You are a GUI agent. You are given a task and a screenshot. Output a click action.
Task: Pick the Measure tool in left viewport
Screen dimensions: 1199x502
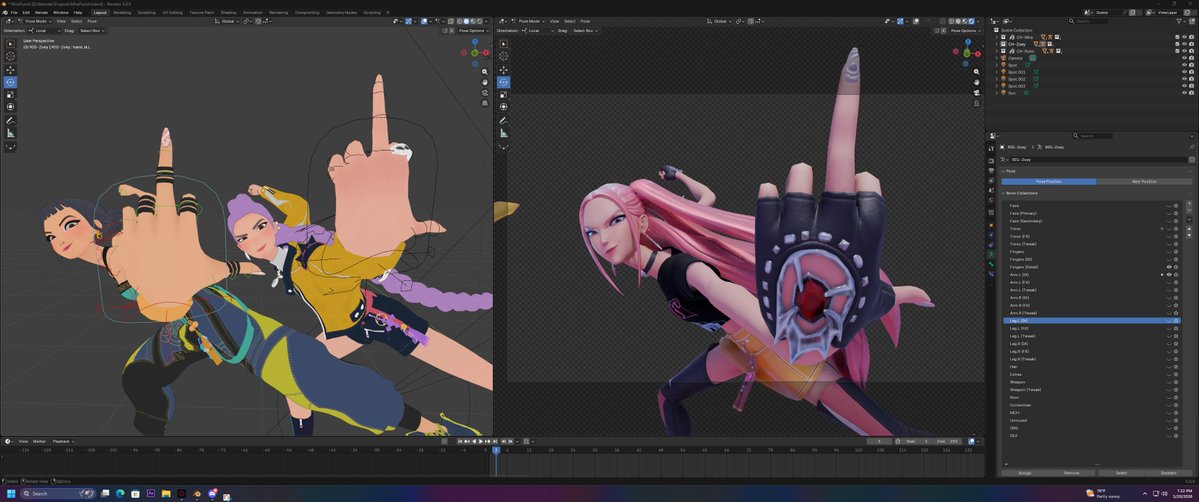tap(11, 133)
